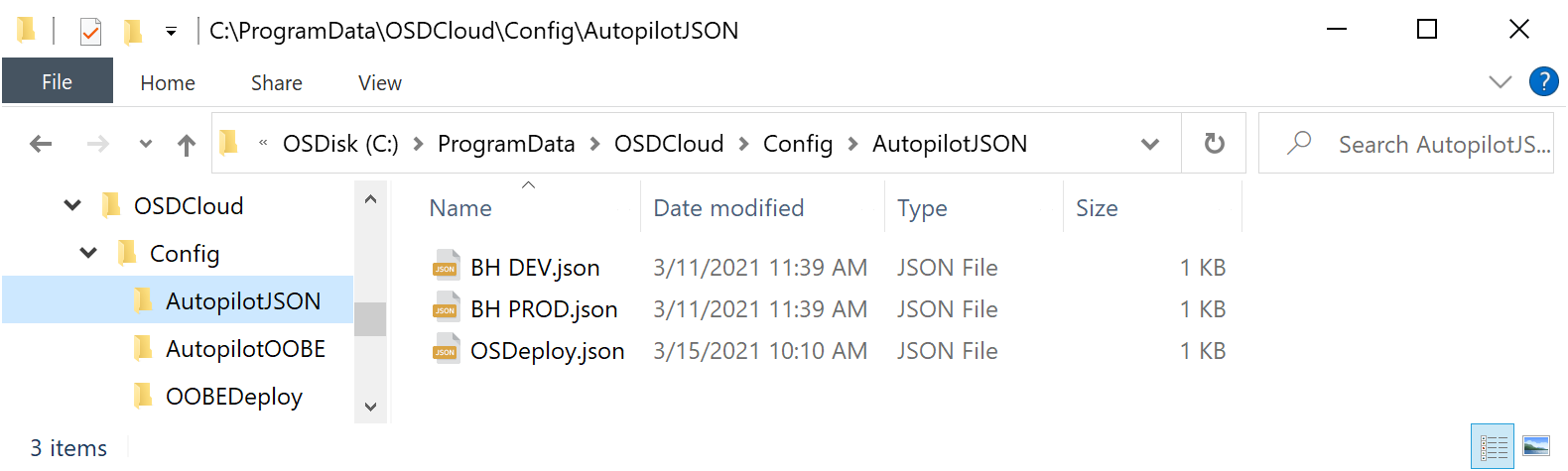Open Explorer help question mark icon
The width and height of the screenshot is (1568, 471).
pos(1543,81)
